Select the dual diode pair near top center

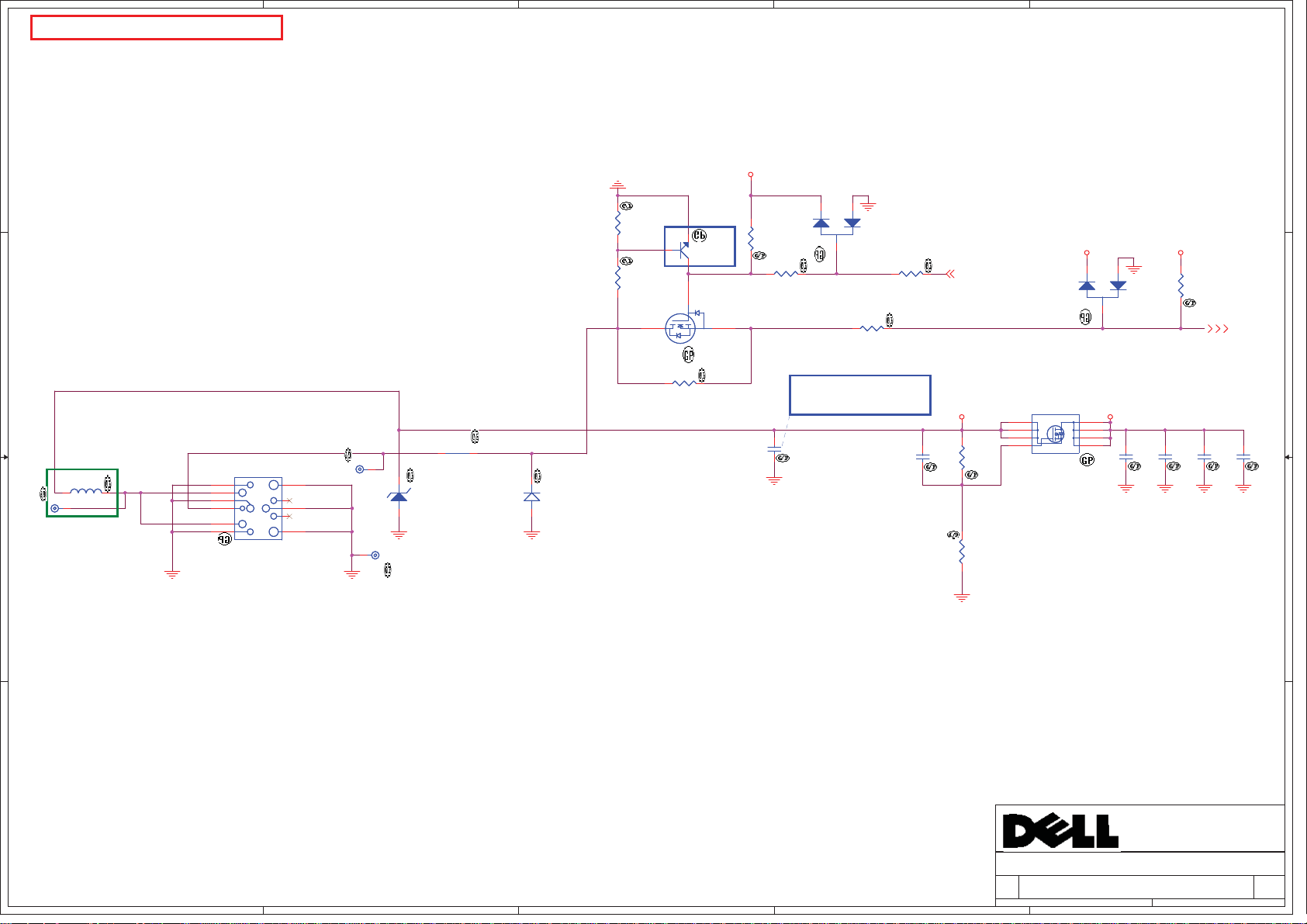[836, 224]
